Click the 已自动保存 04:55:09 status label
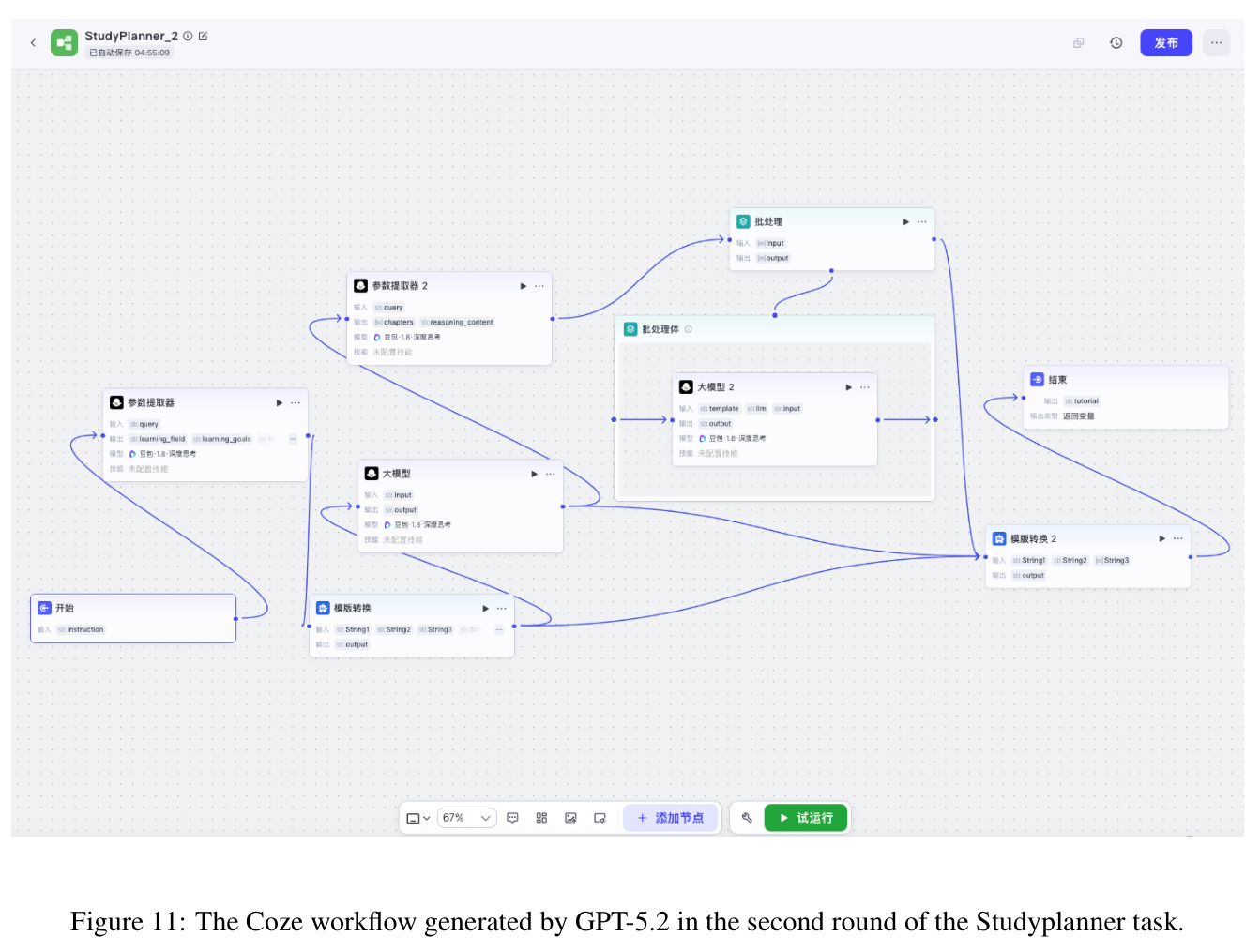Viewport: 1260px width, 952px height. coord(129,53)
